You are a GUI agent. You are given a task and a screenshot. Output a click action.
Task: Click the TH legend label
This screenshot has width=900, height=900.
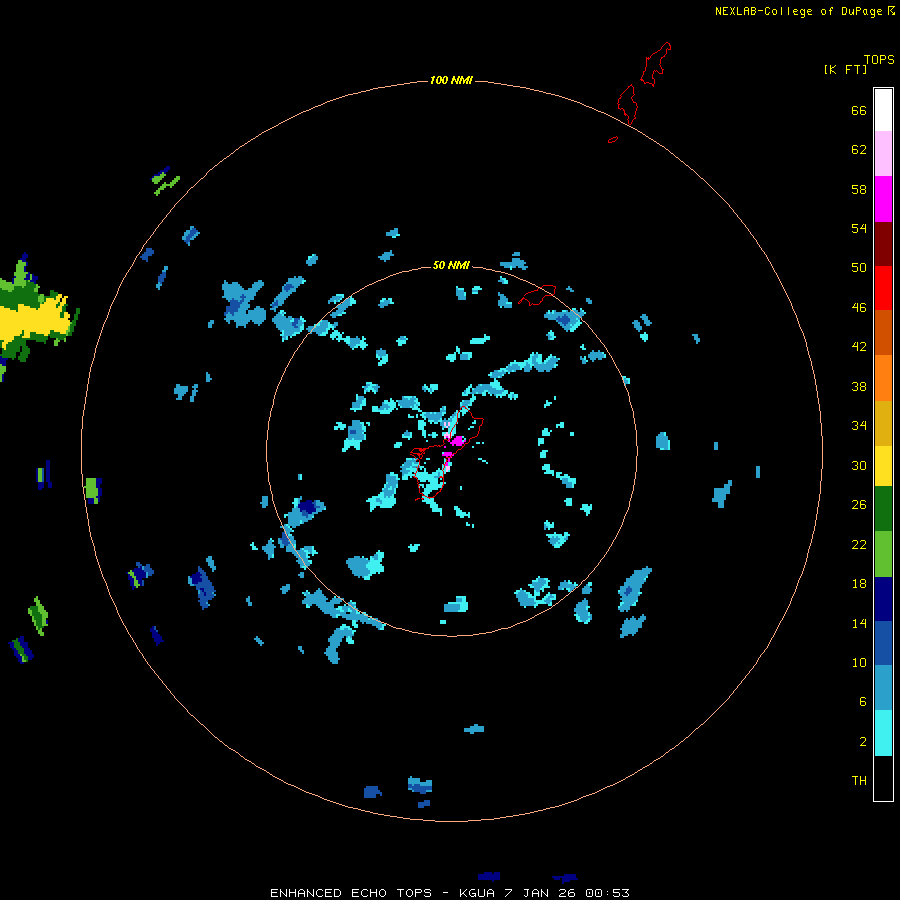859,781
